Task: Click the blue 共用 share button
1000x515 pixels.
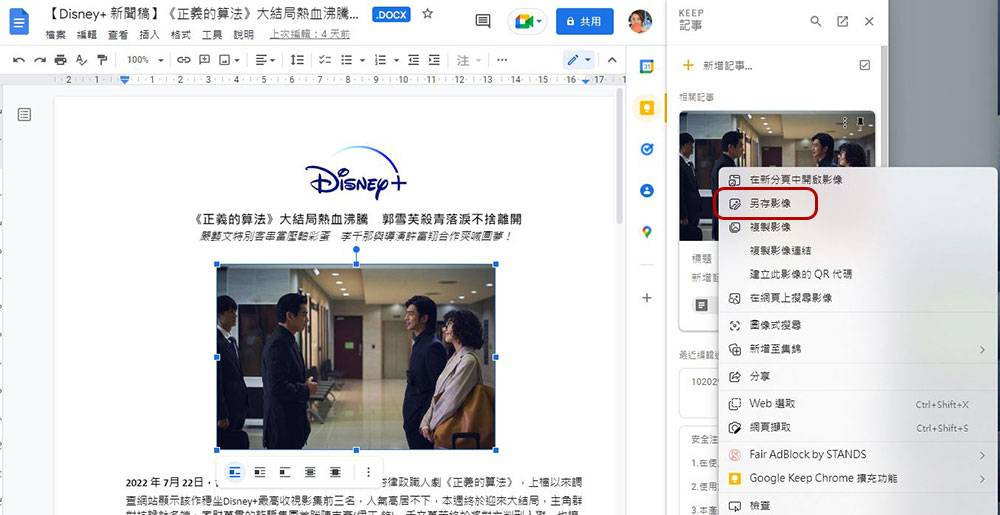Action: coord(584,21)
